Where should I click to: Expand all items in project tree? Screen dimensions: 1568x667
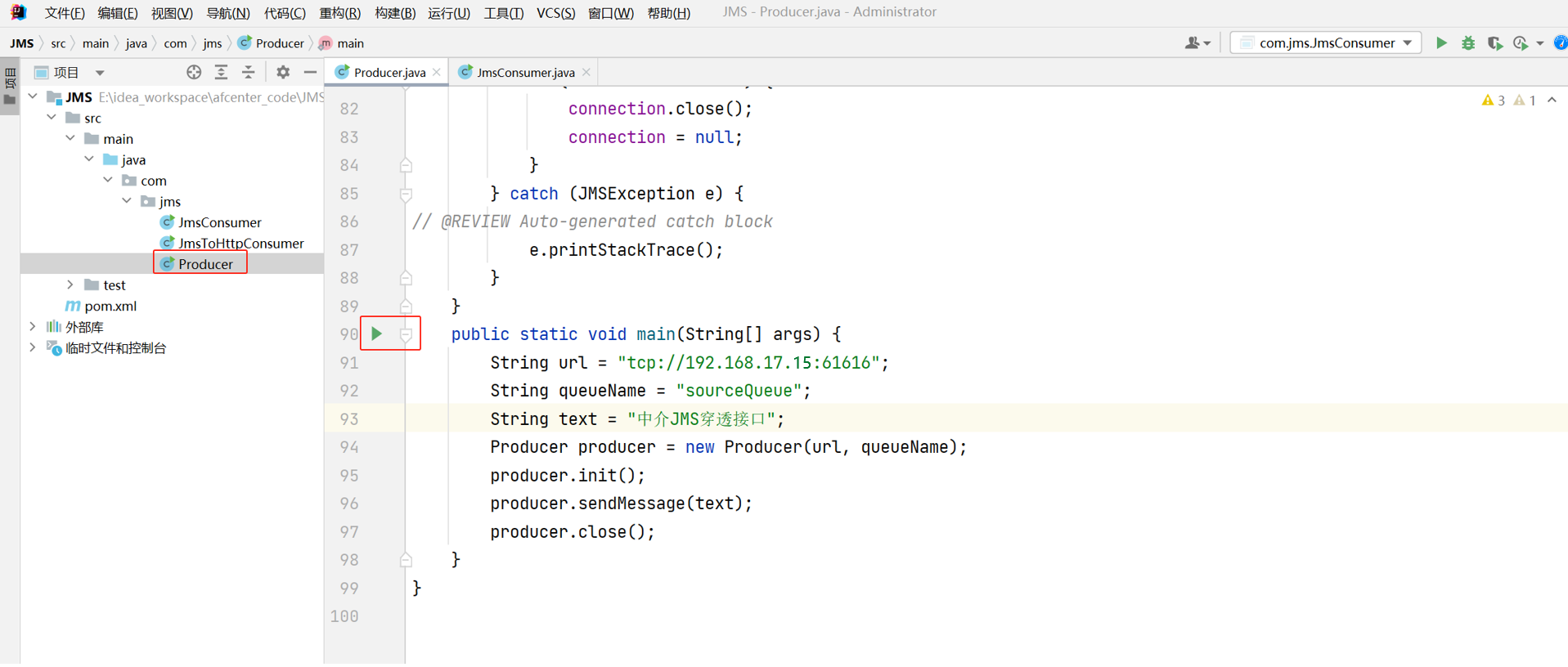(221, 73)
